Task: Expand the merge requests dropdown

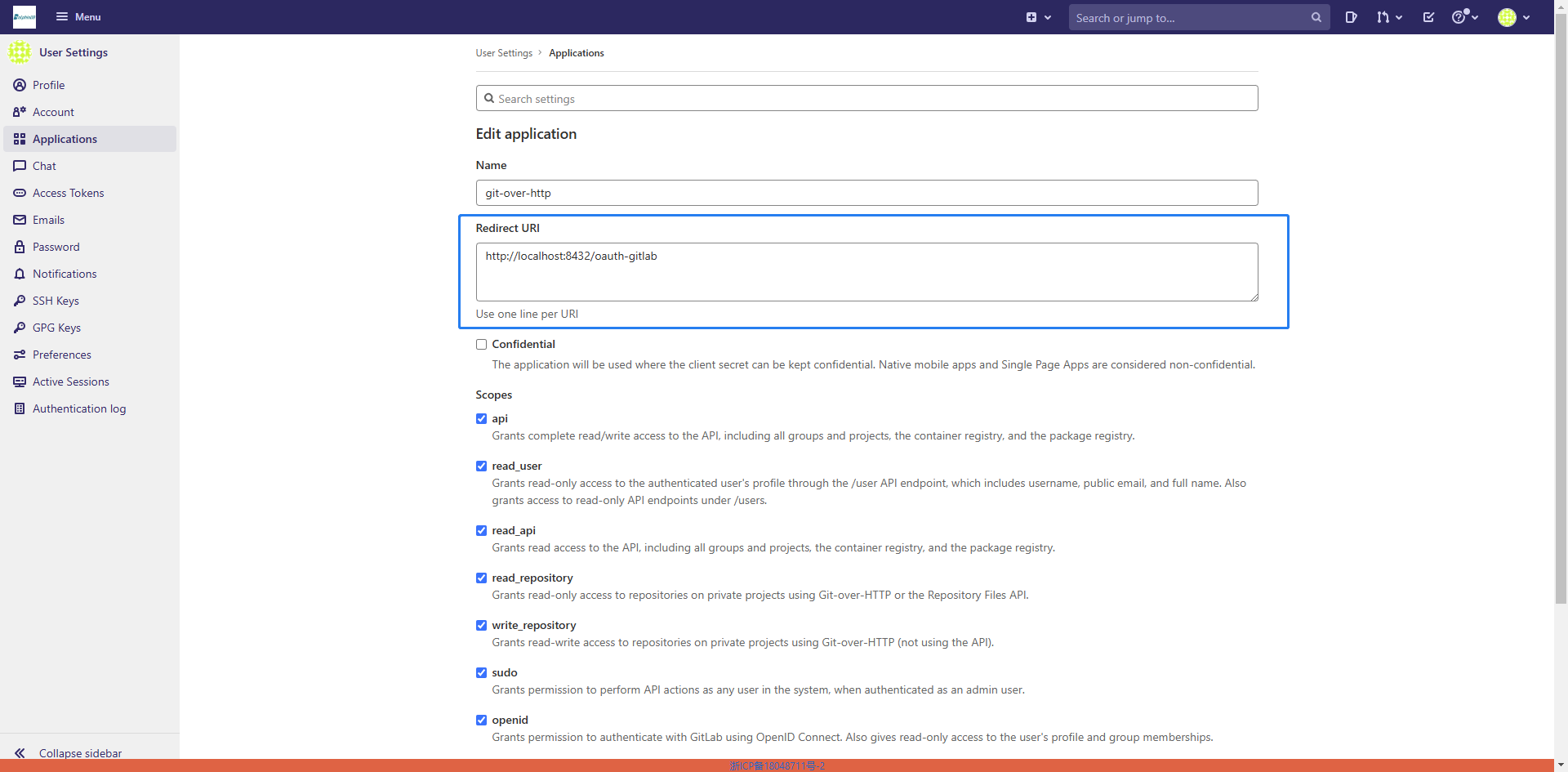Action: [1388, 17]
